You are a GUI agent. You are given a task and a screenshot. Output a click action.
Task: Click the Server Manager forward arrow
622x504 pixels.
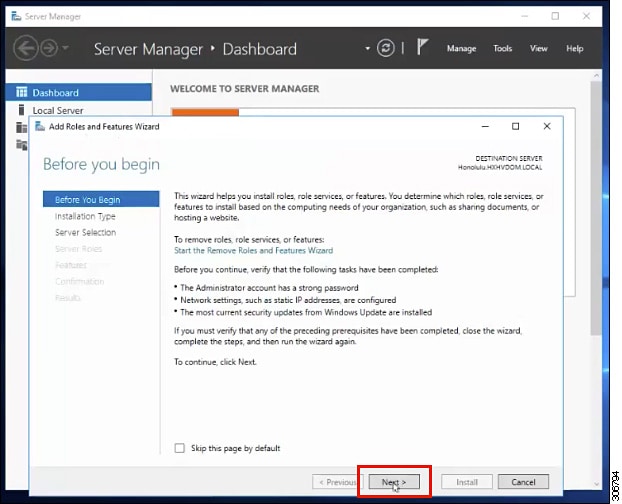49,48
